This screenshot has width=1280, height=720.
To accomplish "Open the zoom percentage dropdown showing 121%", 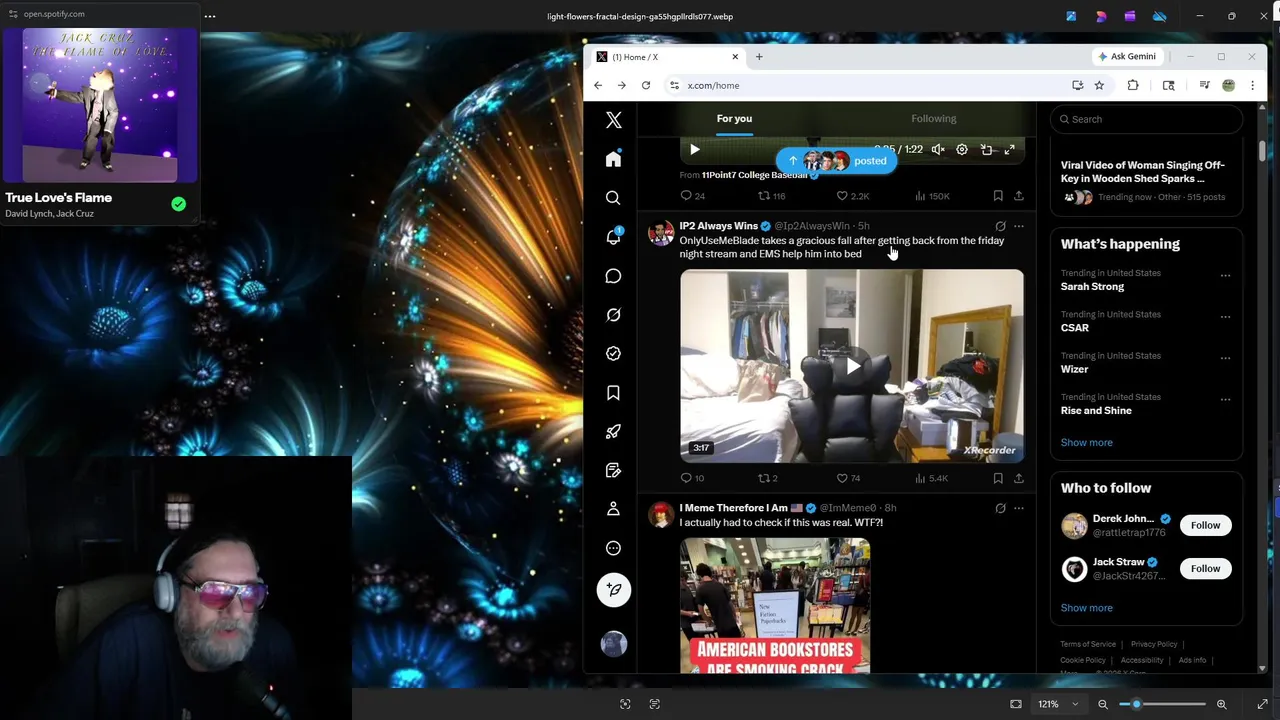I will click(1058, 704).
